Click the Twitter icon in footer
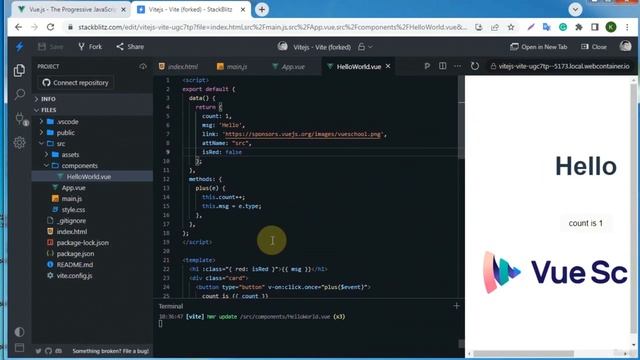 coord(38,351)
